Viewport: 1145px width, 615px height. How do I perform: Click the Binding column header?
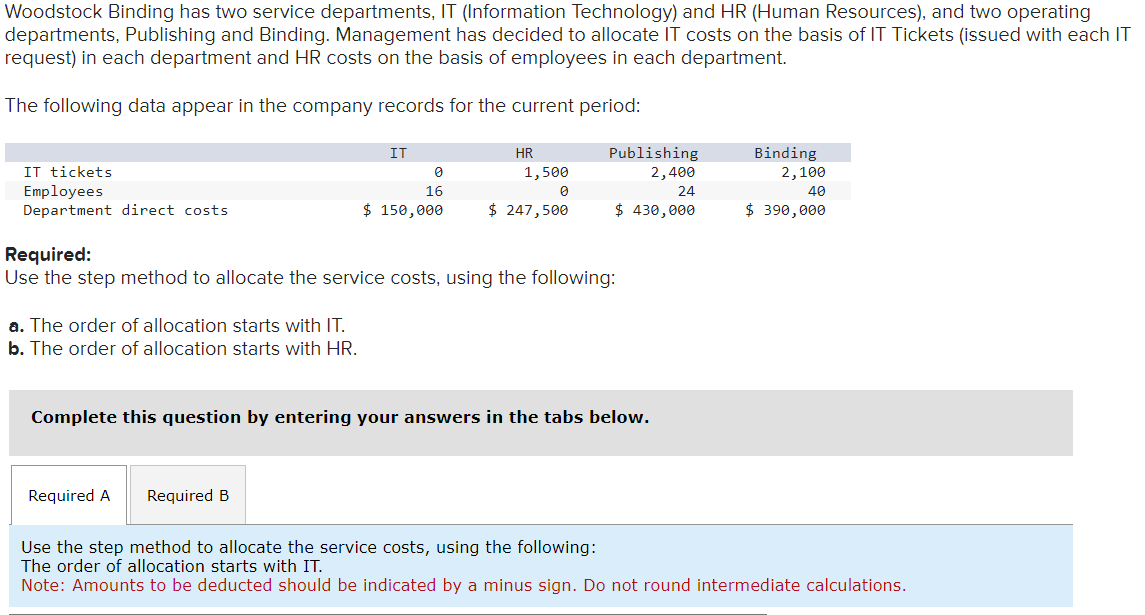point(785,152)
